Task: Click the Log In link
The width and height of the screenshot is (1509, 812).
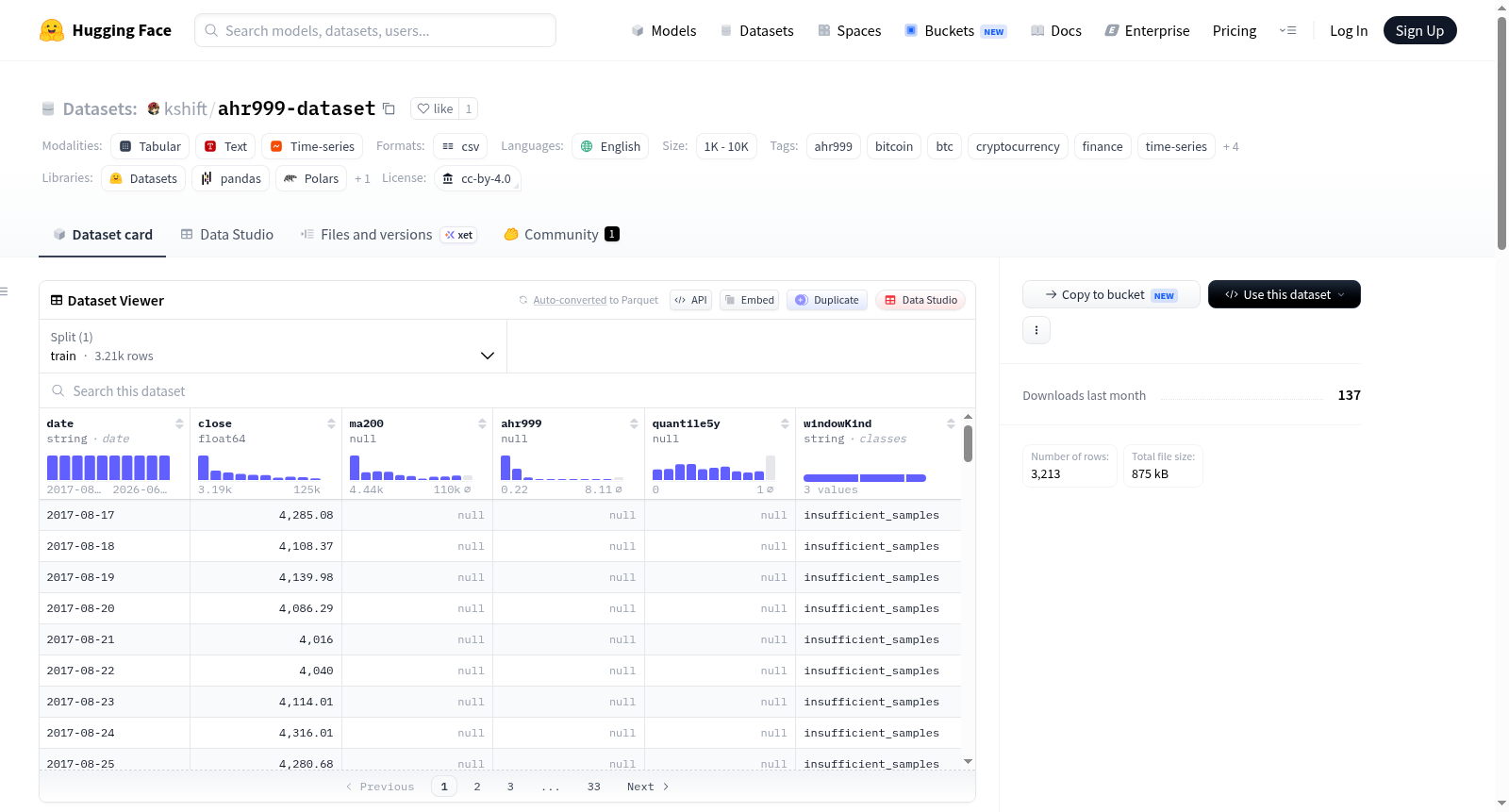Action: (x=1349, y=31)
